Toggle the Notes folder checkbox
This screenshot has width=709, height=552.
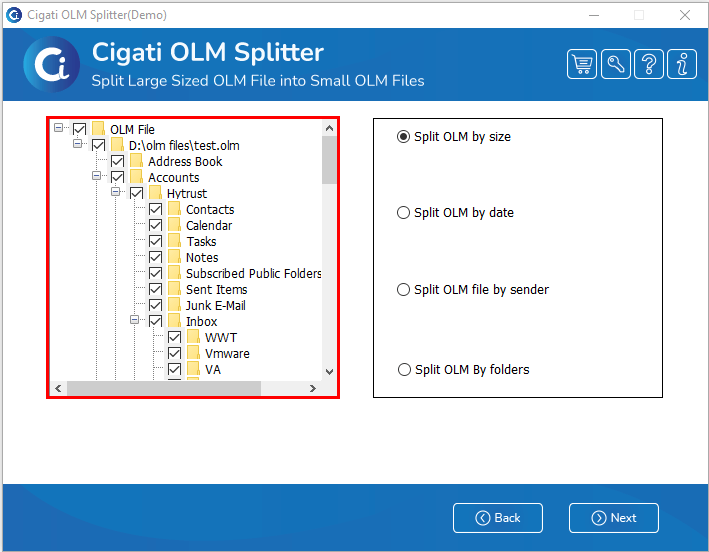(156, 257)
